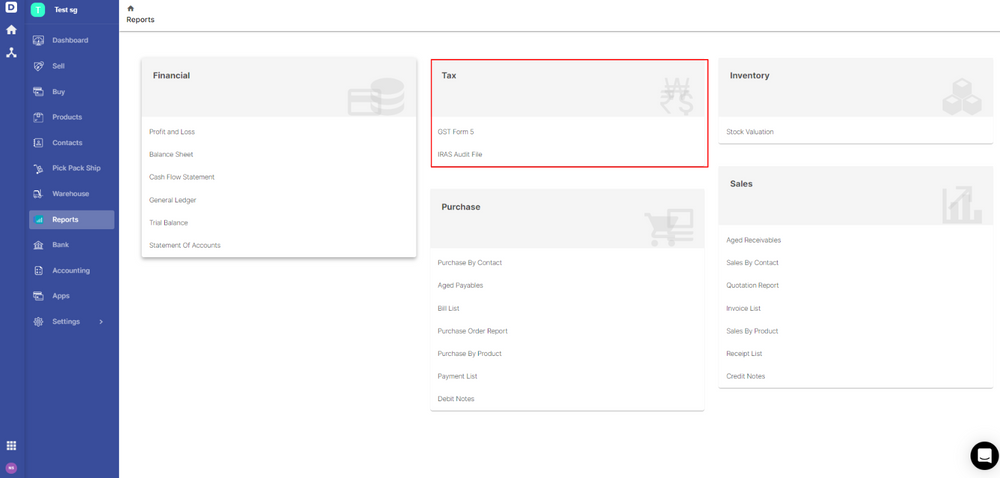Viewport: 1000px width, 478px height.
Task: Select Accounting in the sidebar menu
Action: click(x=70, y=271)
